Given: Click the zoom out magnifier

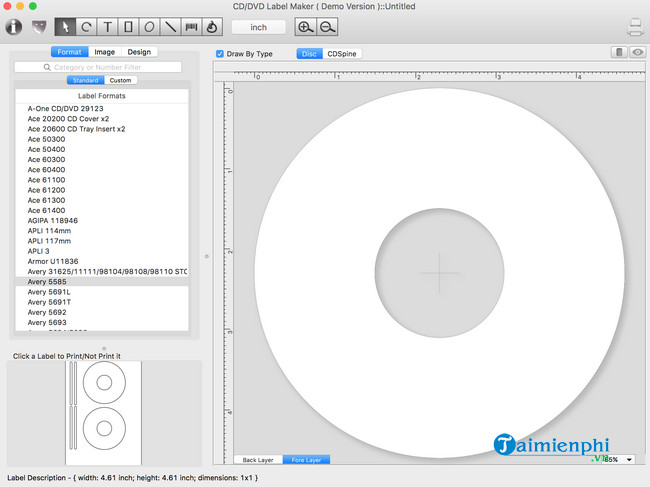Looking at the screenshot, I should (x=328, y=27).
